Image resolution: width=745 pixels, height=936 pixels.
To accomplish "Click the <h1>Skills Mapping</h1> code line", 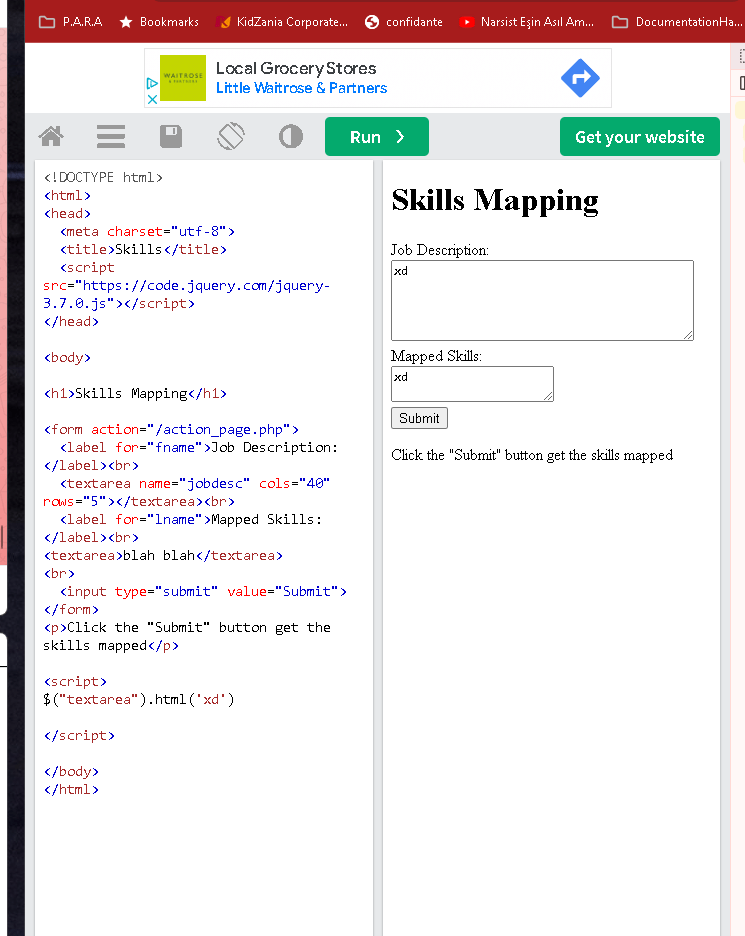I will coord(136,393).
